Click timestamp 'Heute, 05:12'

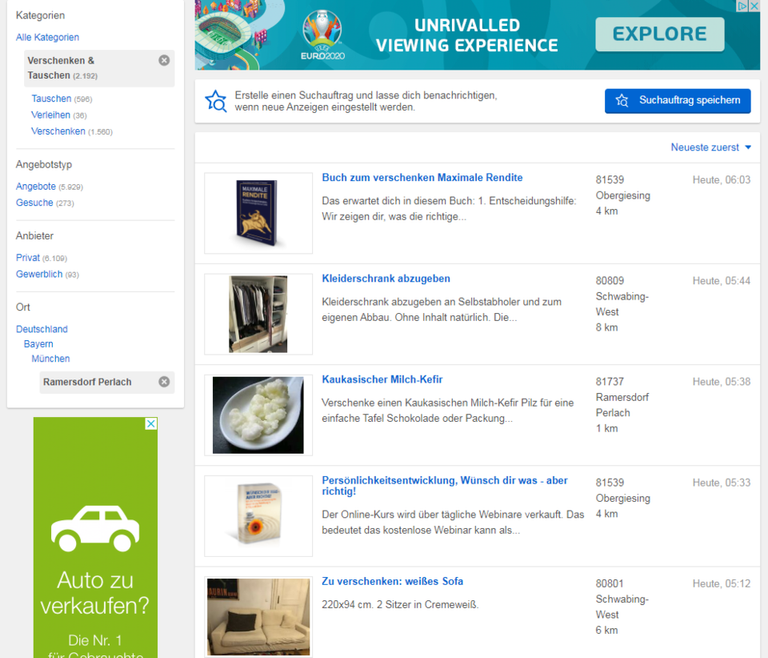(721, 584)
